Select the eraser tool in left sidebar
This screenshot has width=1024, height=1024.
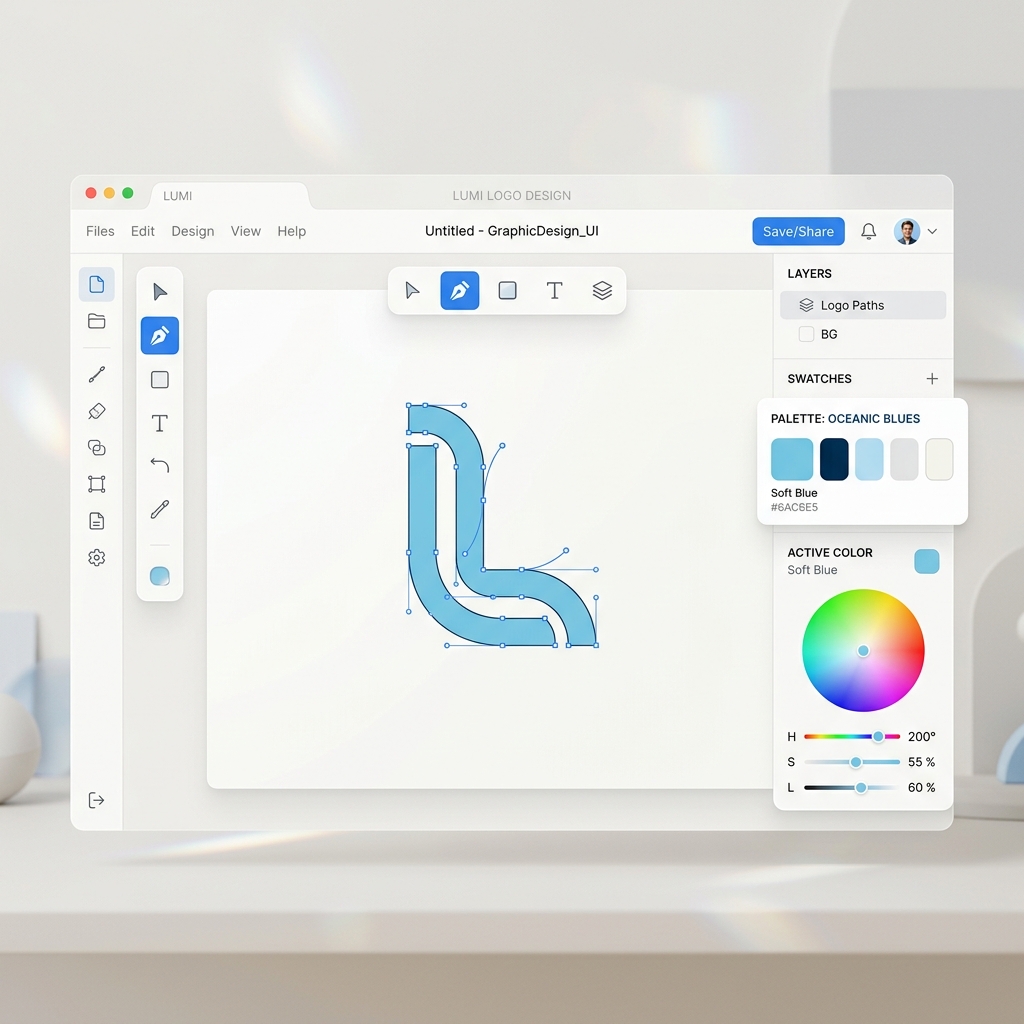97,411
